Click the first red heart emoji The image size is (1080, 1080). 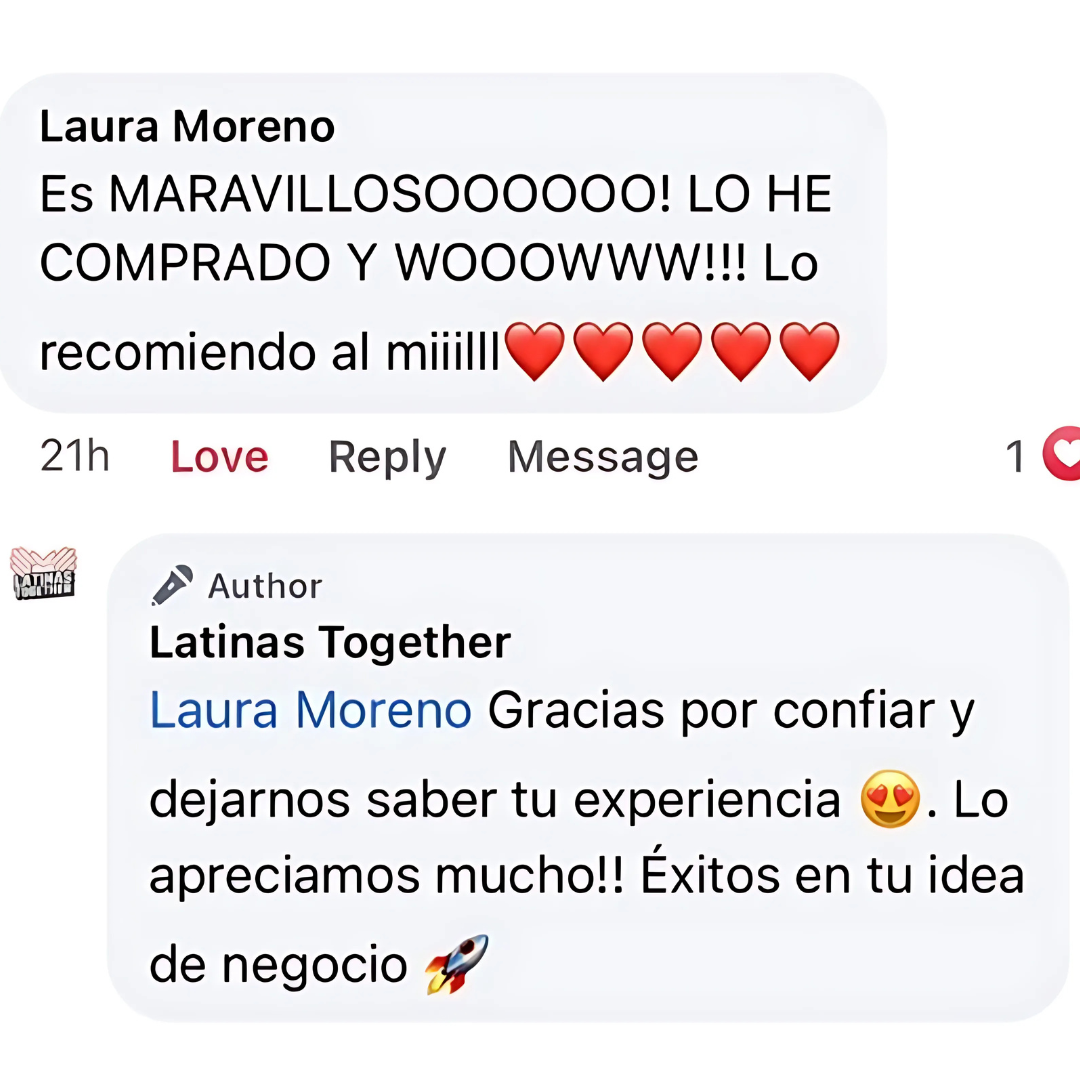[534, 351]
